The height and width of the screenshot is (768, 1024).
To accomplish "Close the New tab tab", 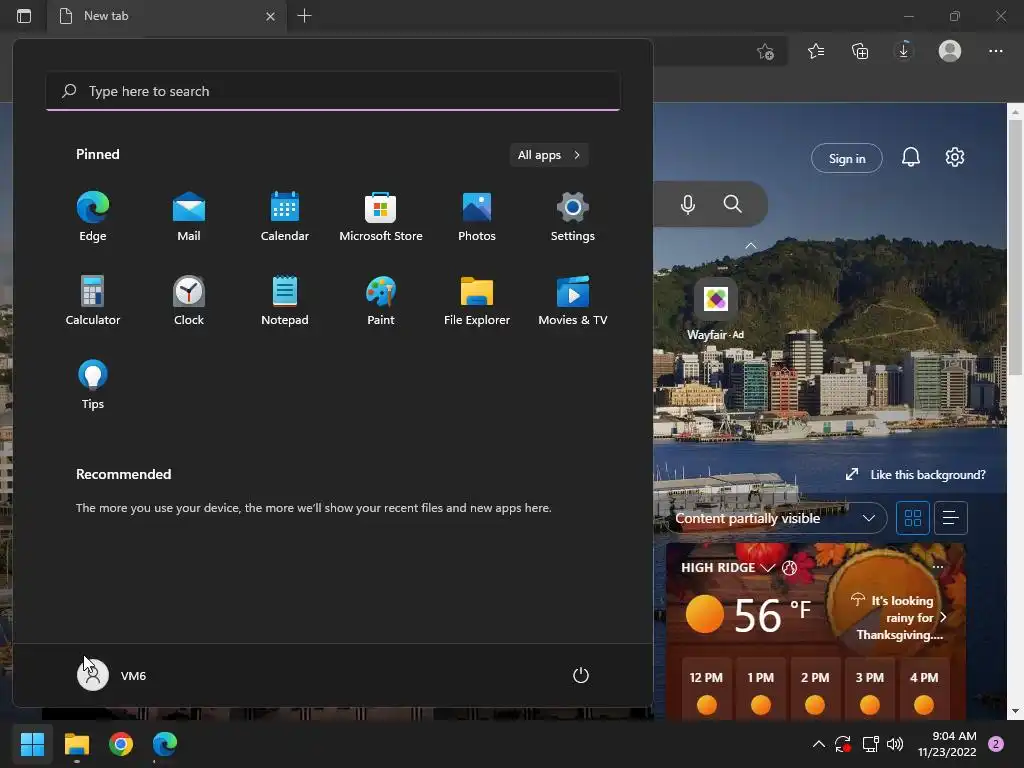I will point(270,16).
